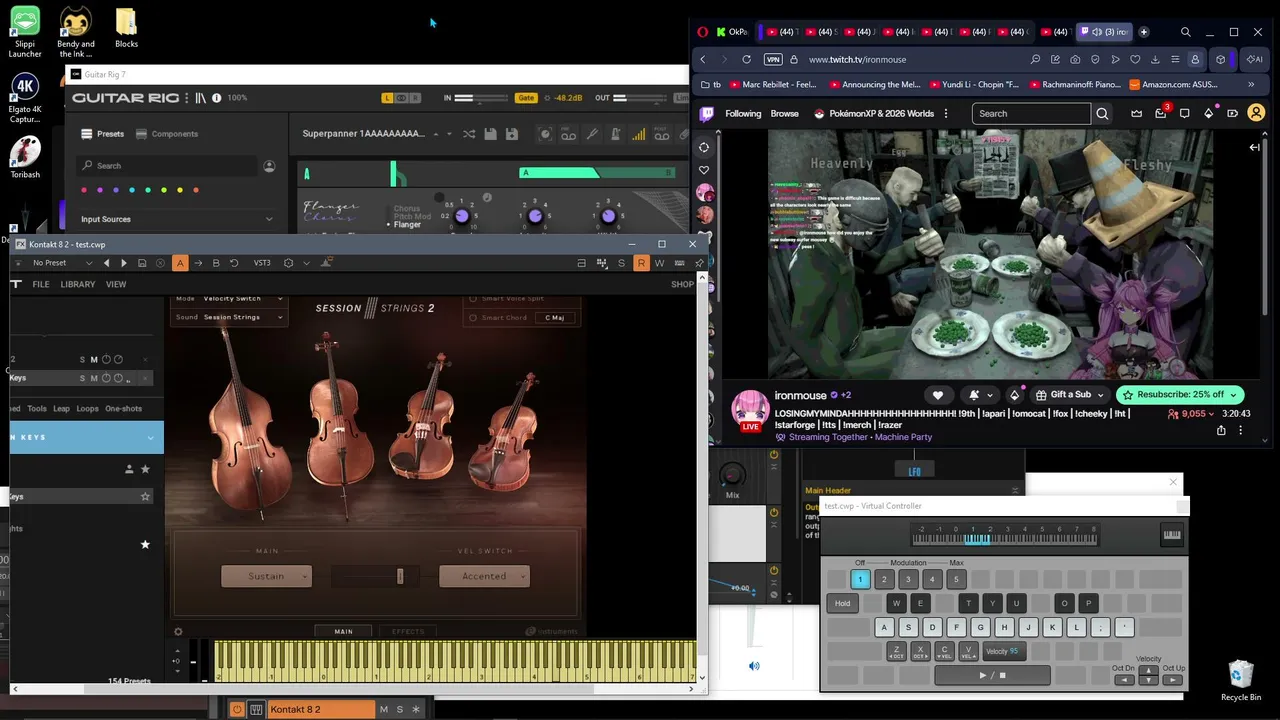Select B state in Kontakt toolbar
The height and width of the screenshot is (720, 1280).
[216, 263]
